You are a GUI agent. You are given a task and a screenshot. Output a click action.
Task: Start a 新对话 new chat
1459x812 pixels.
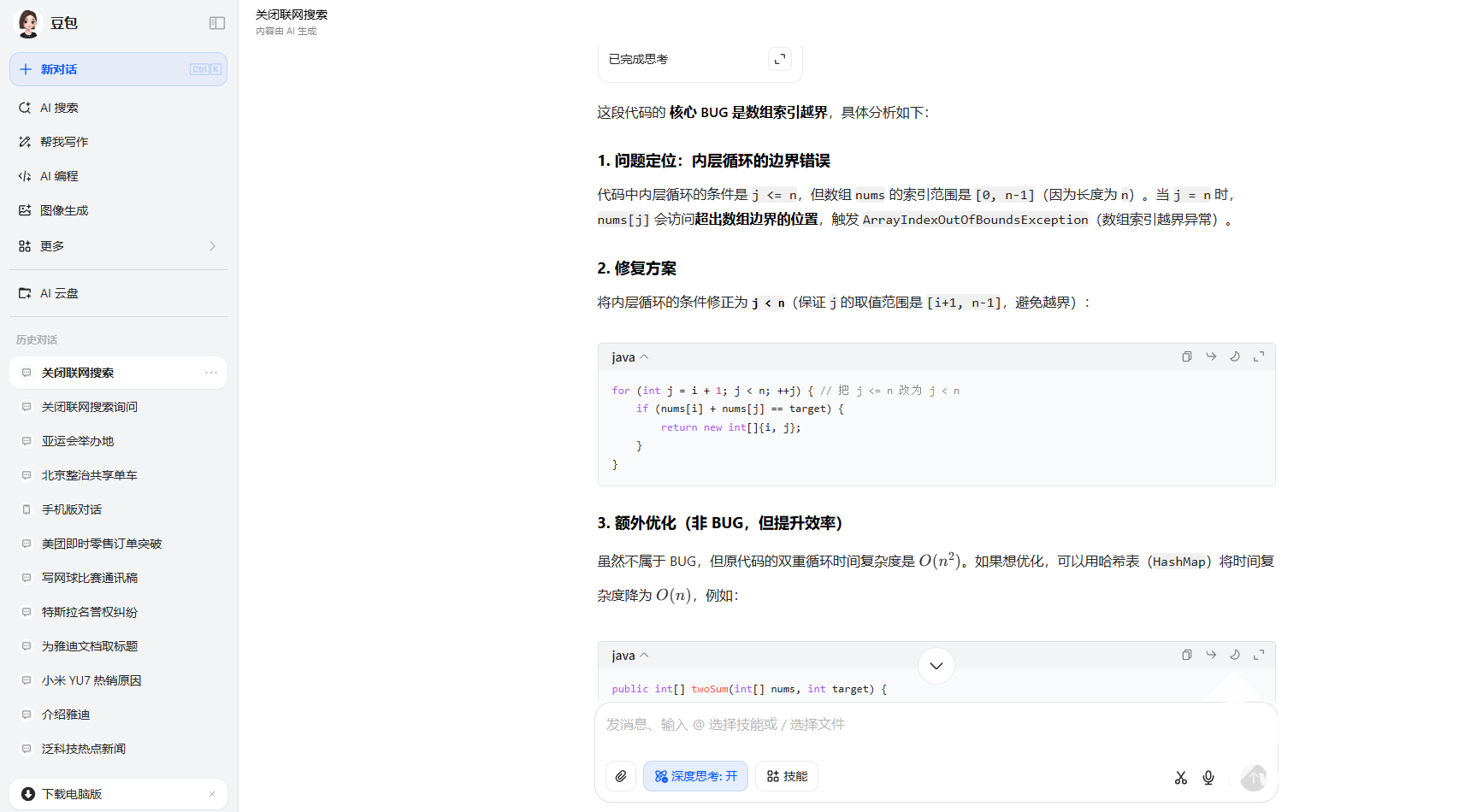(x=118, y=69)
